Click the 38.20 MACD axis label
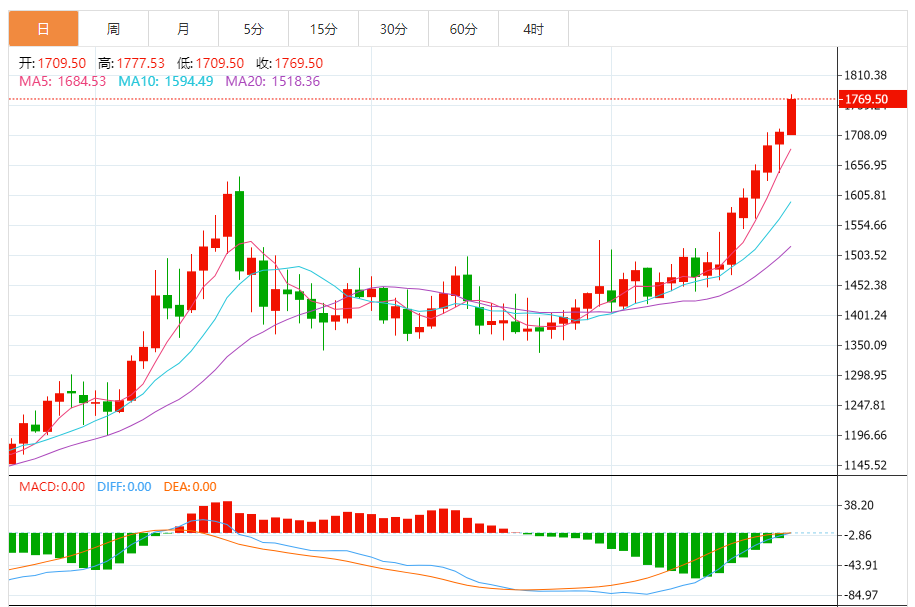Image resolution: width=915 pixels, height=607 pixels. point(860,506)
